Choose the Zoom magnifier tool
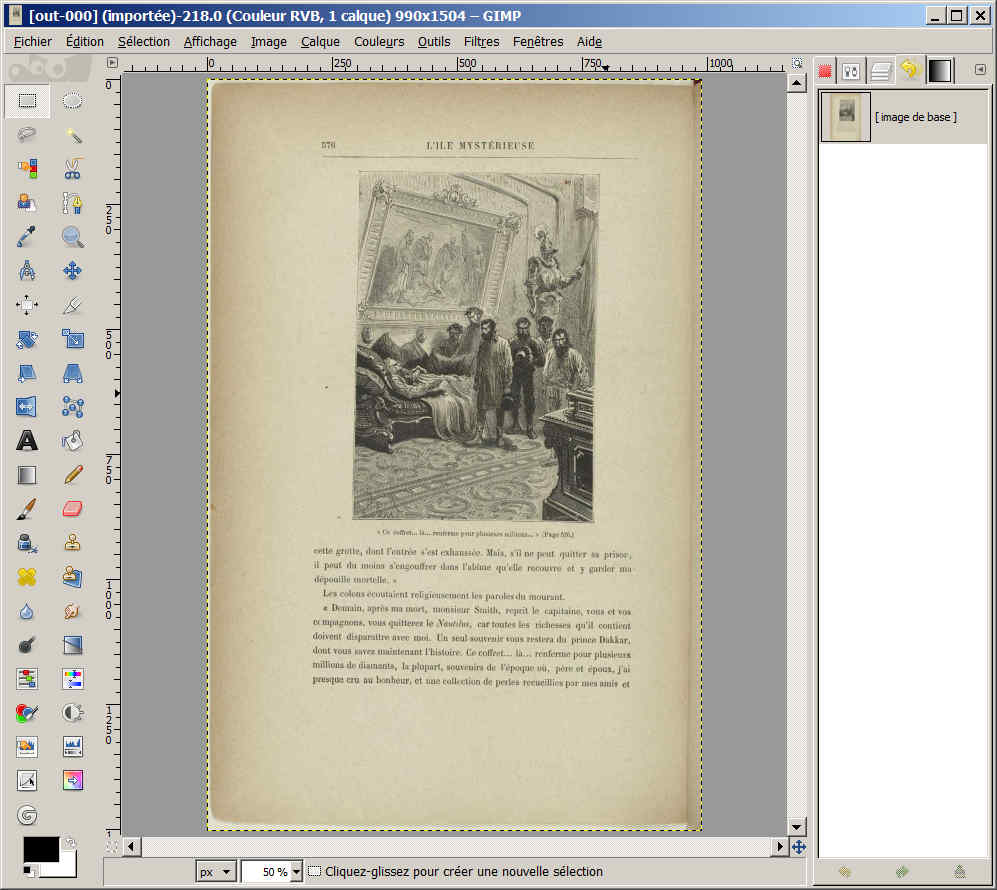This screenshot has width=997, height=890. point(72,237)
